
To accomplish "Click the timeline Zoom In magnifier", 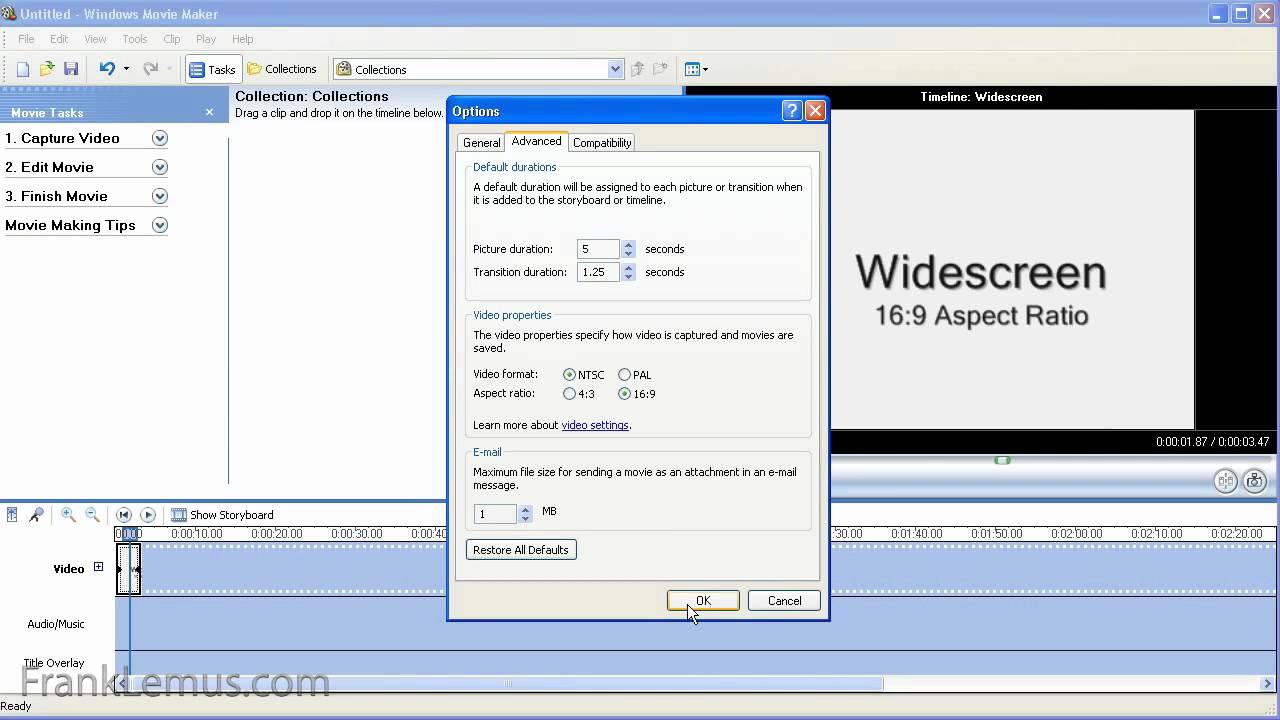I will click(68, 515).
